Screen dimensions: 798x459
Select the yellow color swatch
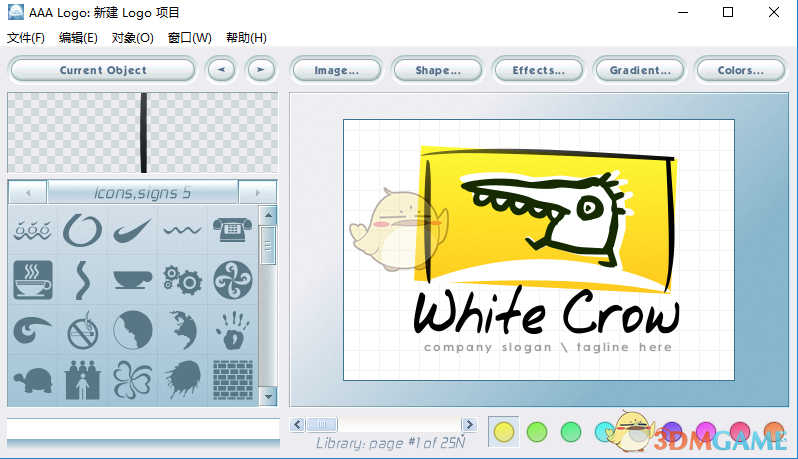pos(504,432)
